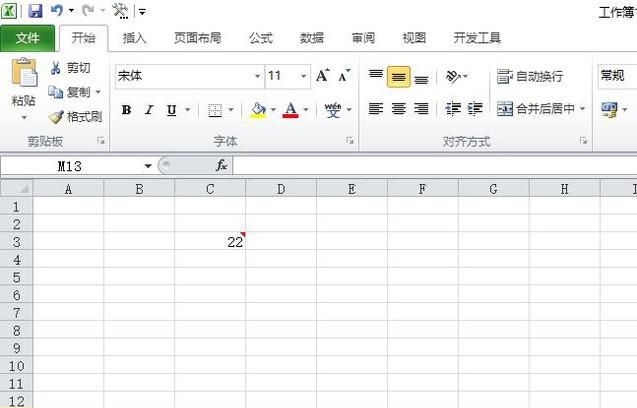Viewport: 637px width, 408px height.
Task: Toggle Align Text Right
Action: (x=421, y=109)
